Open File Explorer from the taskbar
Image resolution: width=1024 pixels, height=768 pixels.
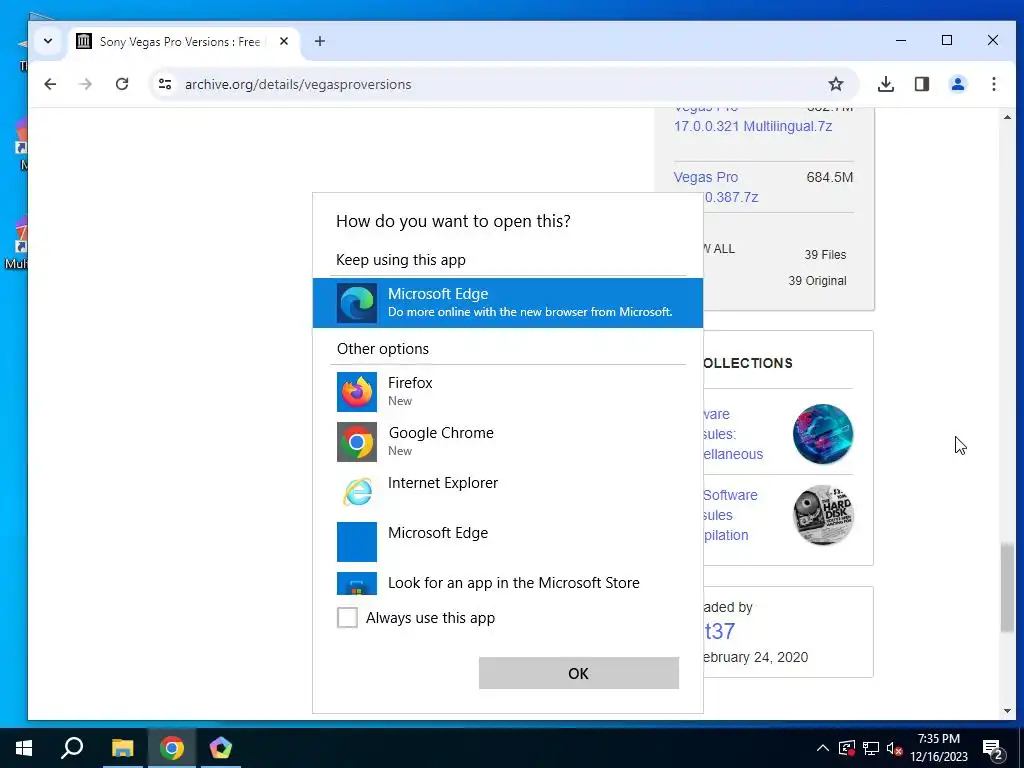click(122, 748)
